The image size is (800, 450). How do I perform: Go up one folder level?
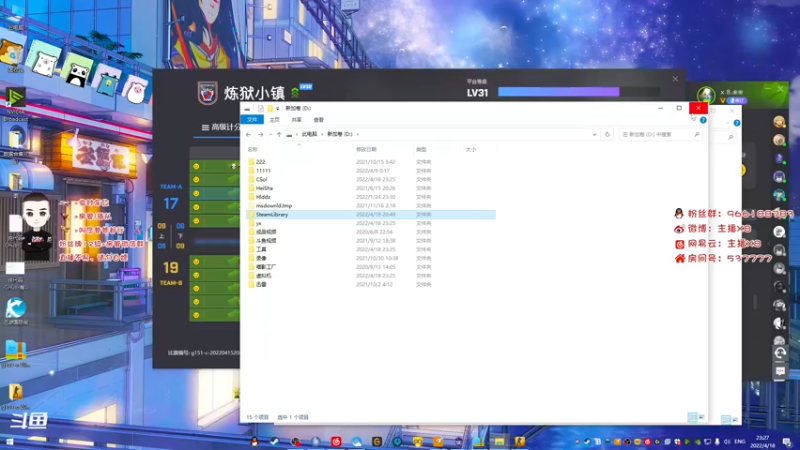[279, 134]
